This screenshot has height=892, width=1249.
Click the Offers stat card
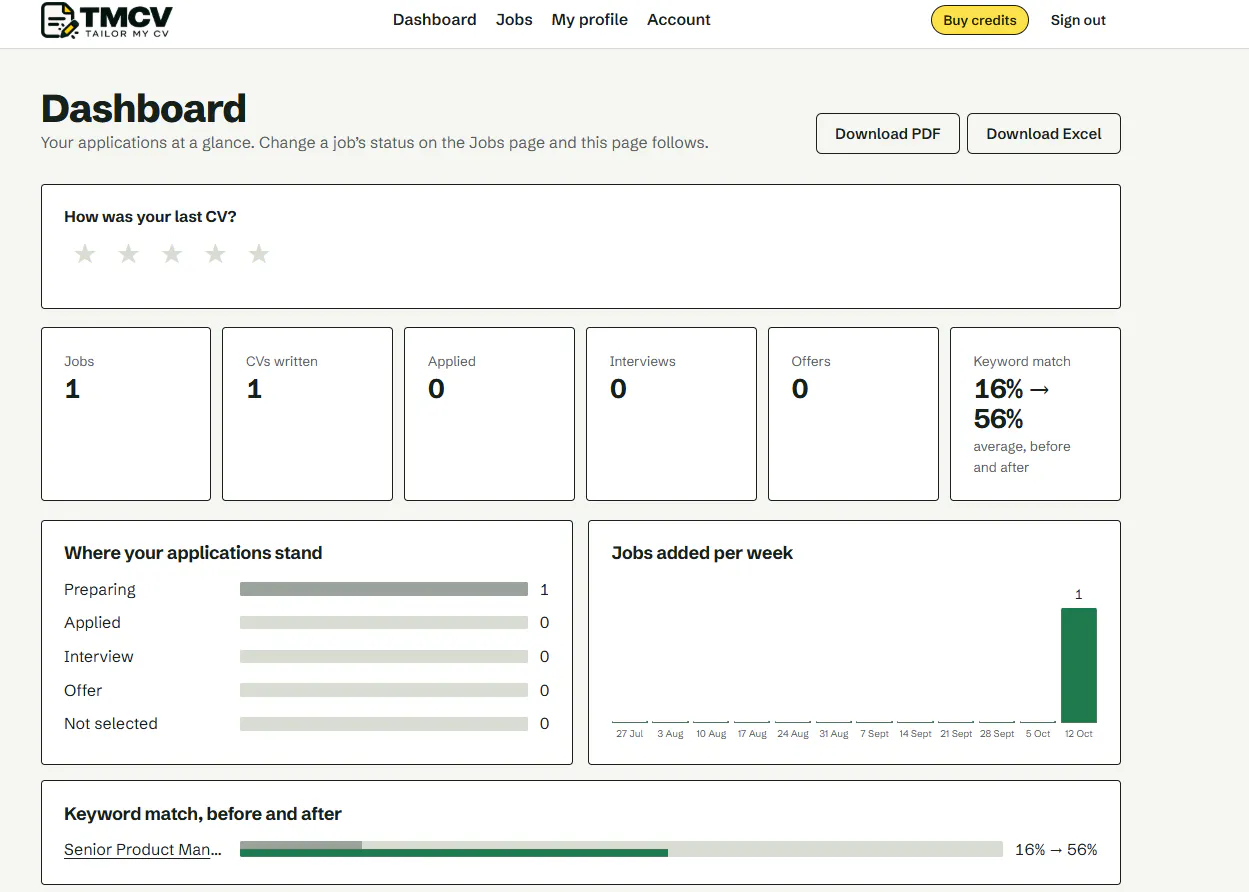[853, 414]
